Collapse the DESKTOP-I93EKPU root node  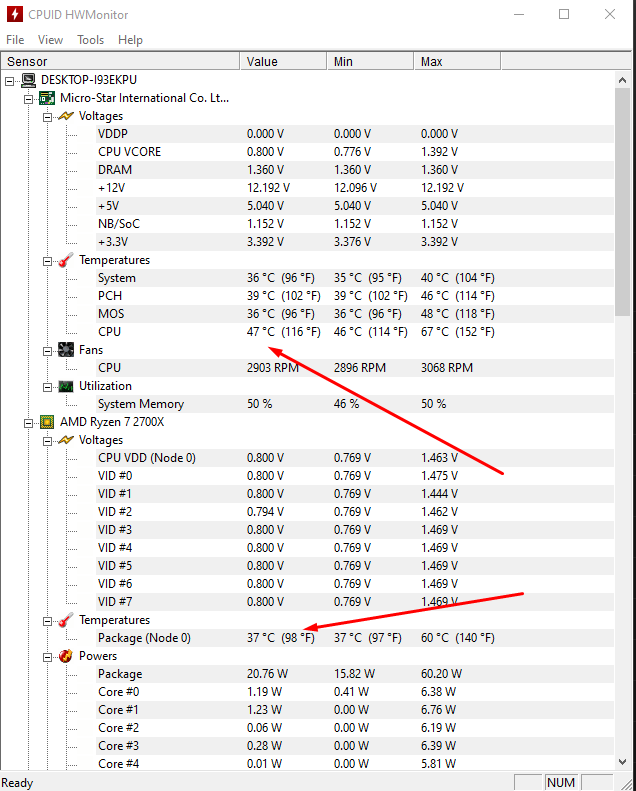click(x=10, y=81)
